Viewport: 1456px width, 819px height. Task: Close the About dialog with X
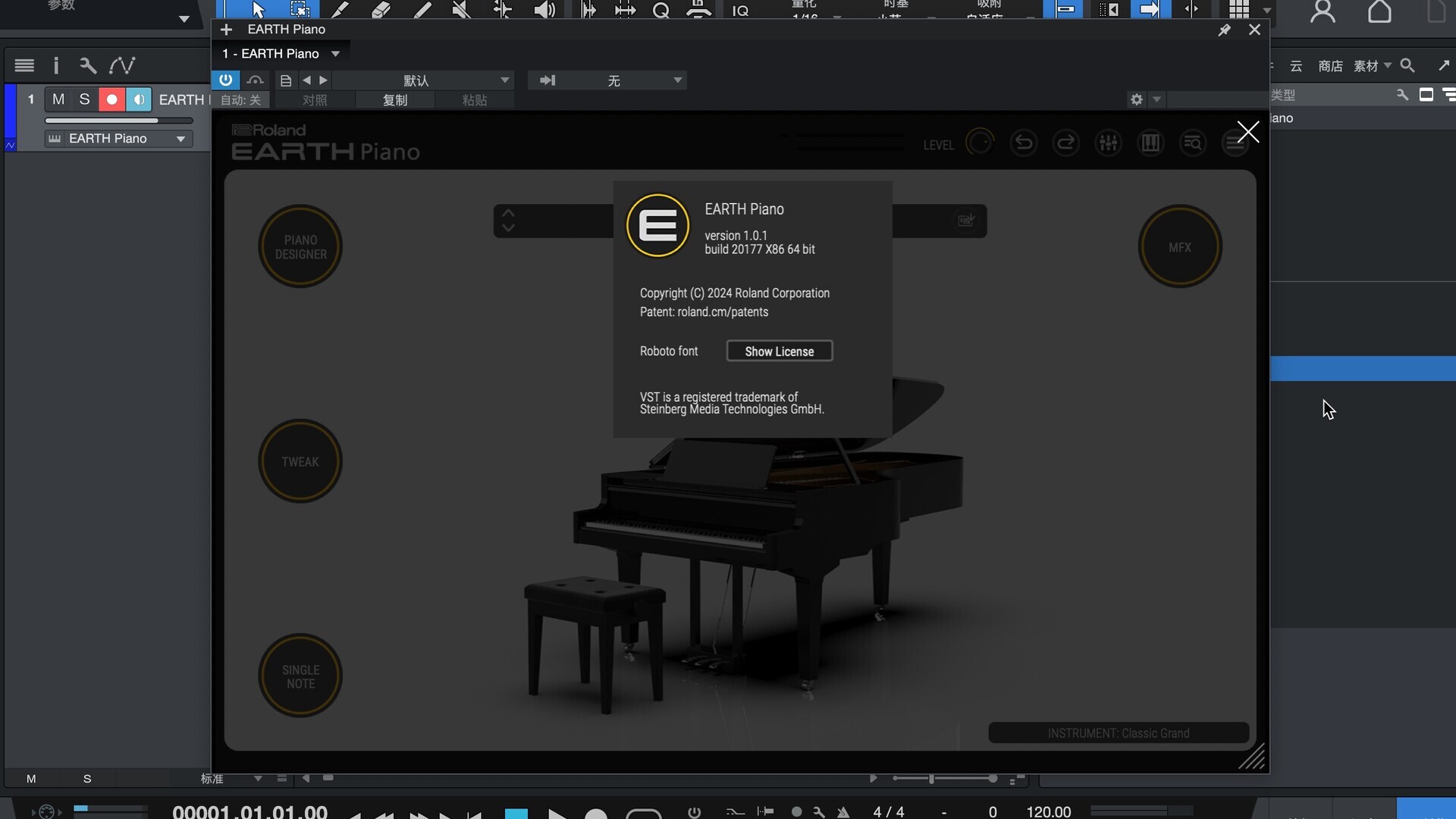click(1247, 132)
